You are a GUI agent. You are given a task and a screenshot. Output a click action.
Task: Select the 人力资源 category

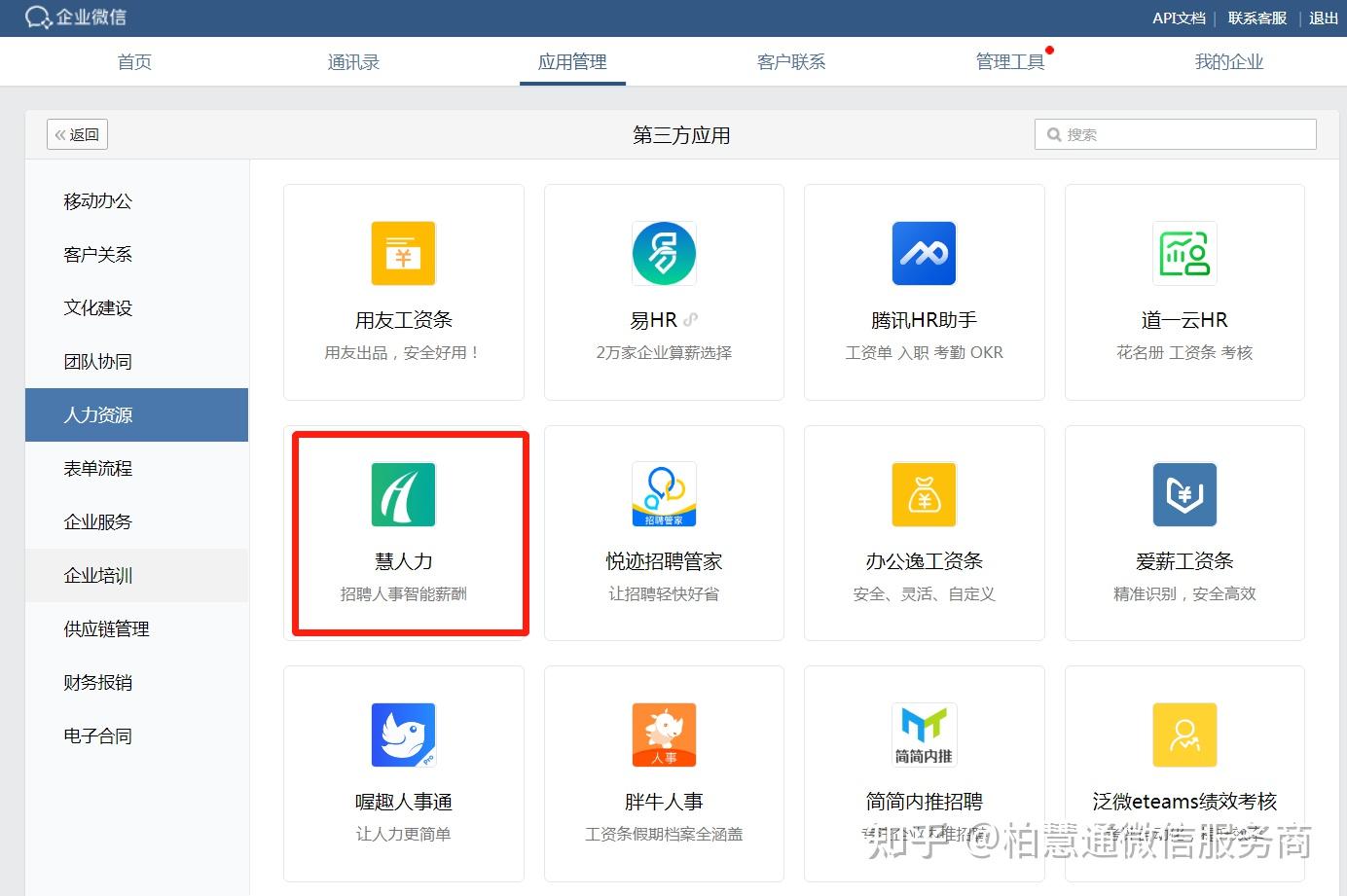137,415
